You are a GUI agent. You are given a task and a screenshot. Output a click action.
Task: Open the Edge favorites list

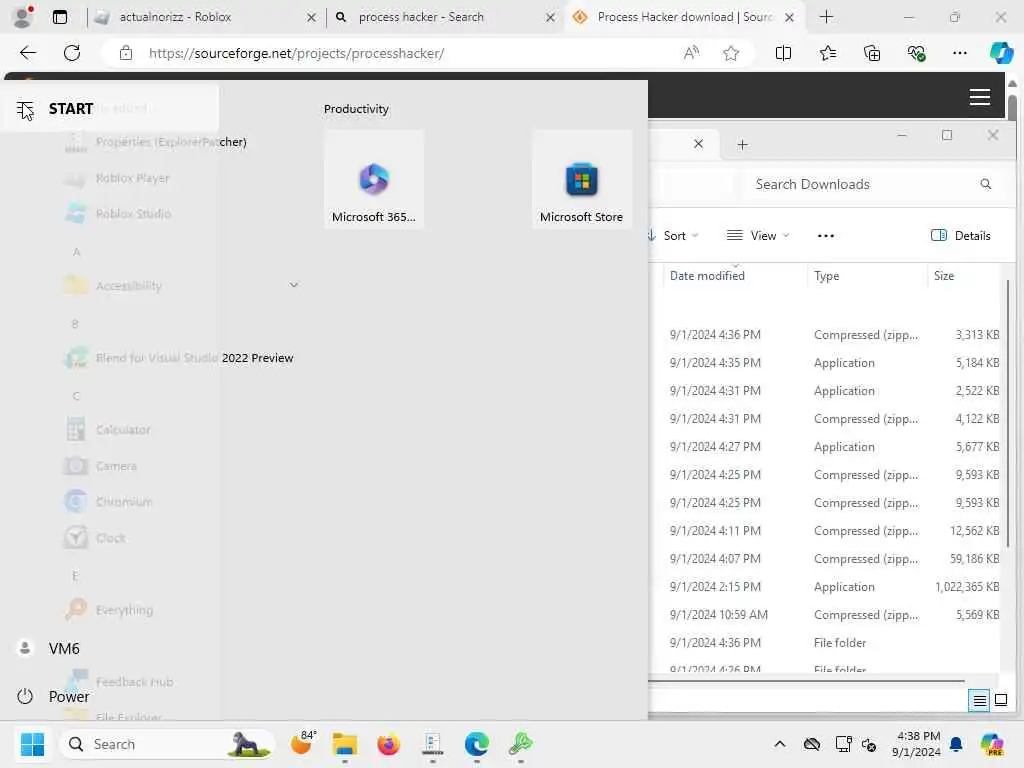(827, 53)
